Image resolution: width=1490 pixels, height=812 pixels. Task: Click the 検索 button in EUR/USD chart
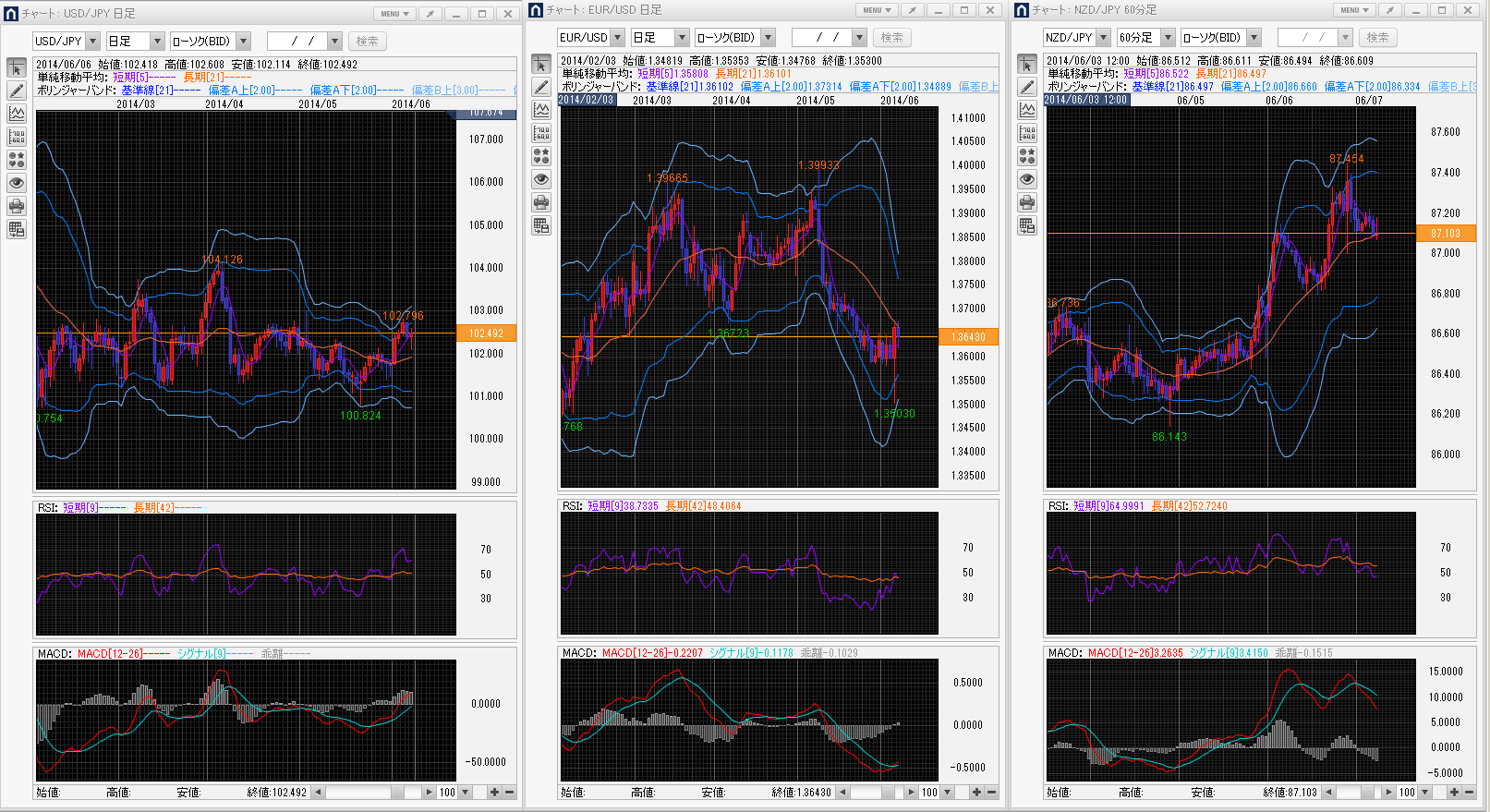coord(891,38)
